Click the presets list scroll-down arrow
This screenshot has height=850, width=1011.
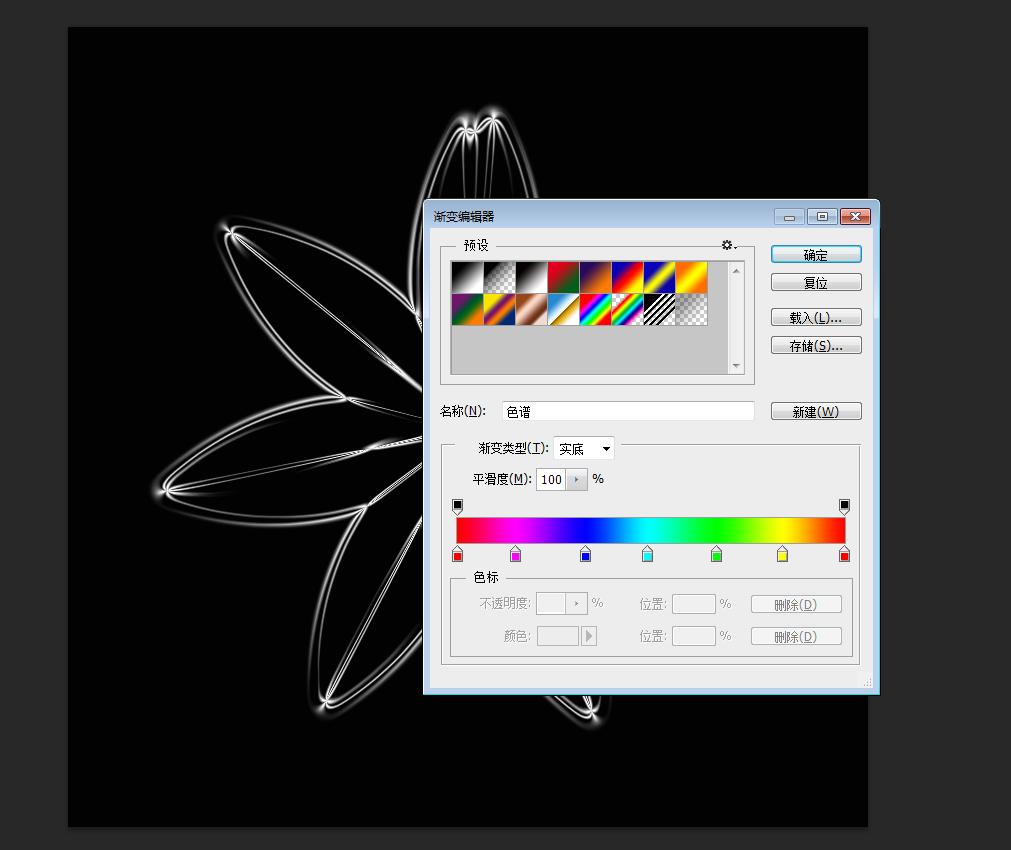[x=736, y=366]
